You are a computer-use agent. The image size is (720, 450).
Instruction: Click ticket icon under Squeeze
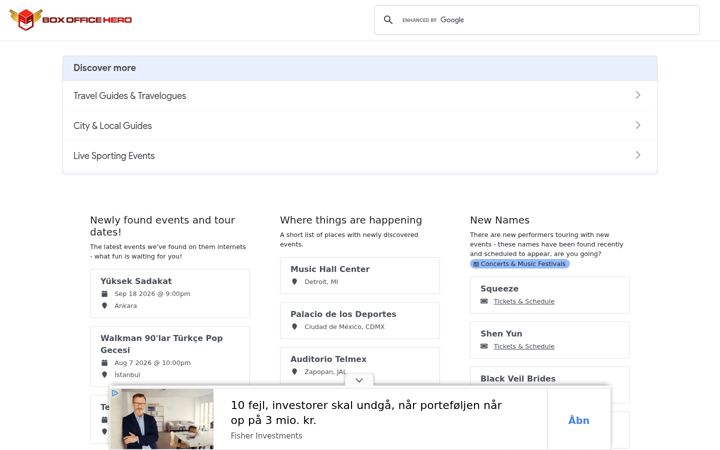click(x=484, y=301)
